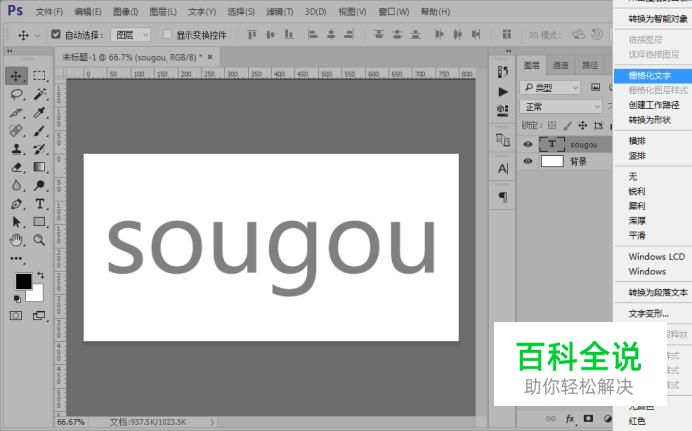
Task: Select the Pen tool
Action: tap(16, 204)
